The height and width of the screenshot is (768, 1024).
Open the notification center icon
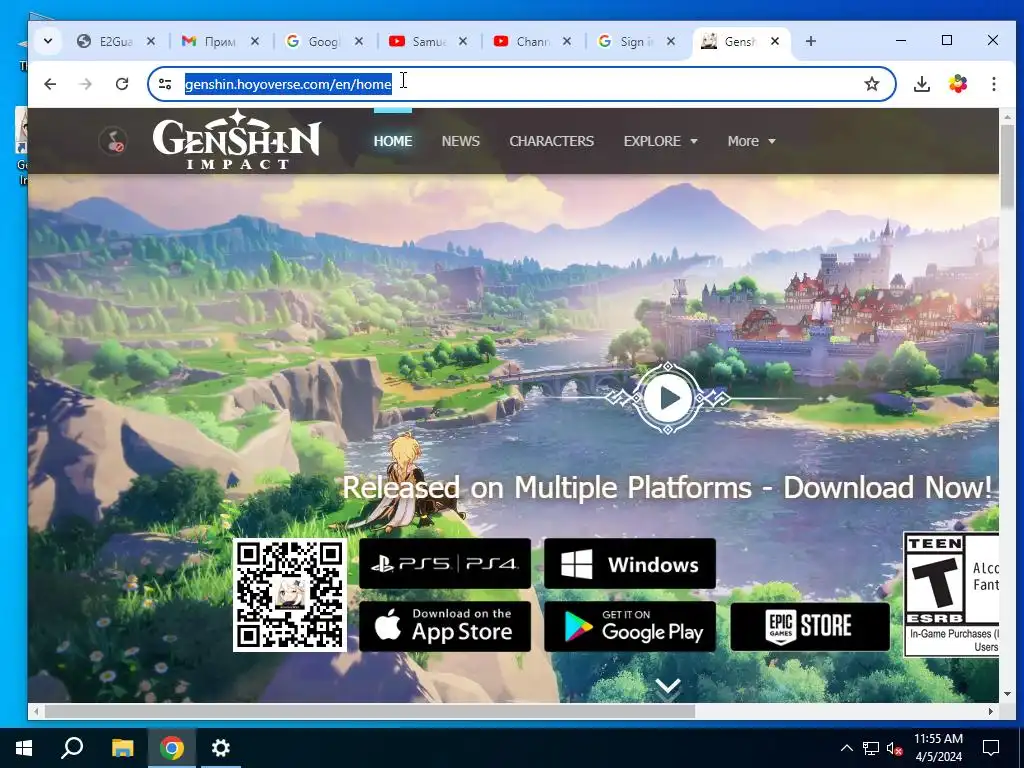click(x=991, y=748)
